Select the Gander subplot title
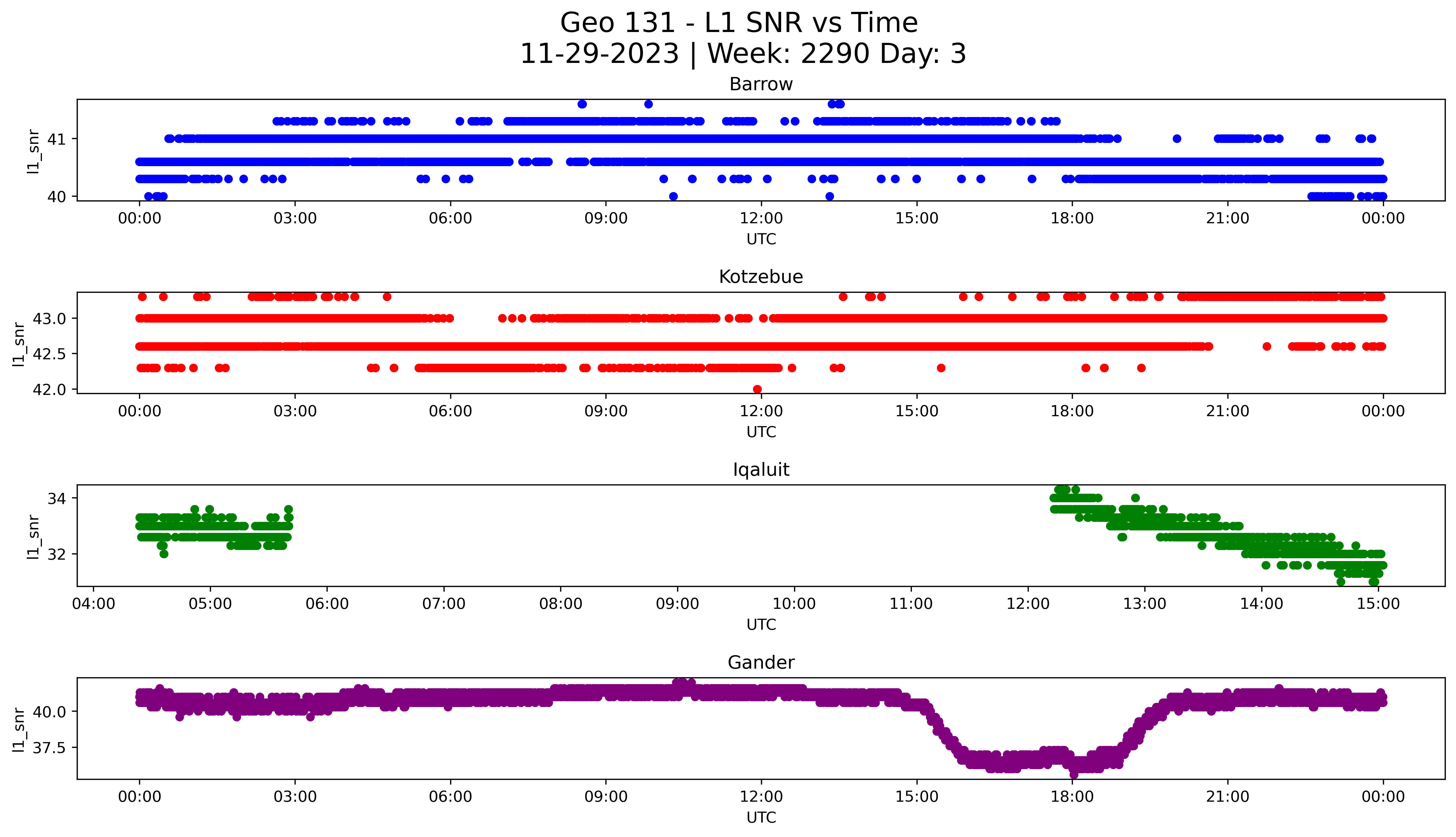 pyautogui.click(x=761, y=662)
